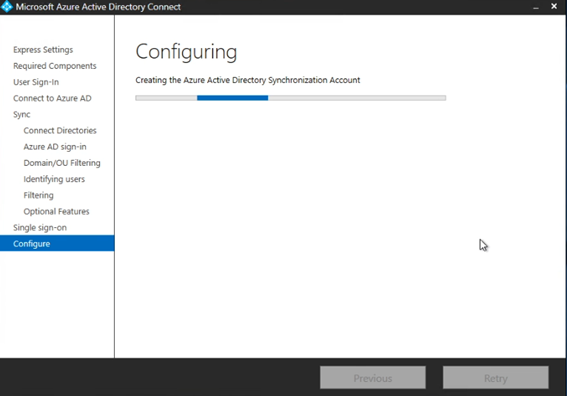Select the highlighted Configure step
This screenshot has height=396, width=567.
57,243
